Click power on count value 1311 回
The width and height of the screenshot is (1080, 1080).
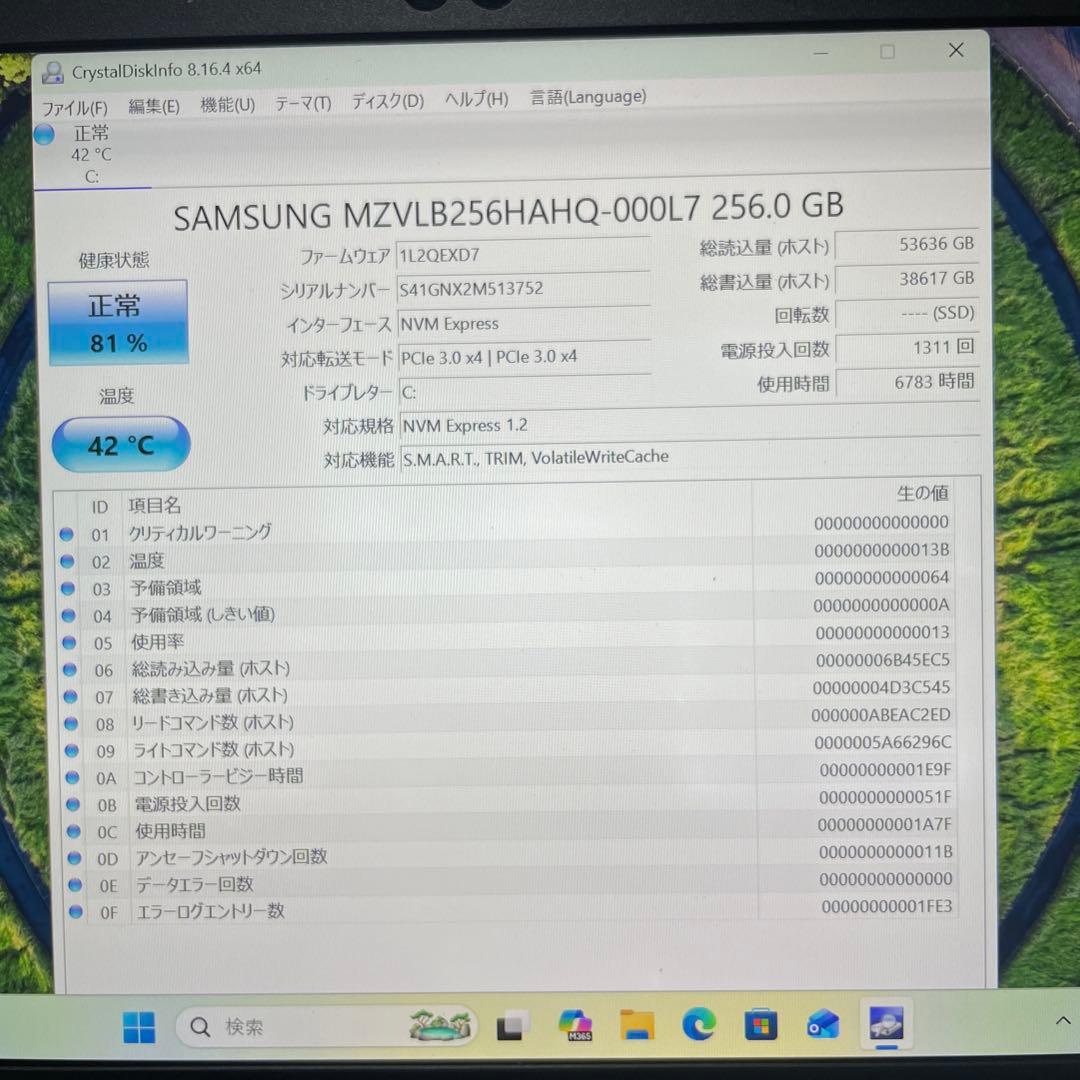click(x=907, y=348)
